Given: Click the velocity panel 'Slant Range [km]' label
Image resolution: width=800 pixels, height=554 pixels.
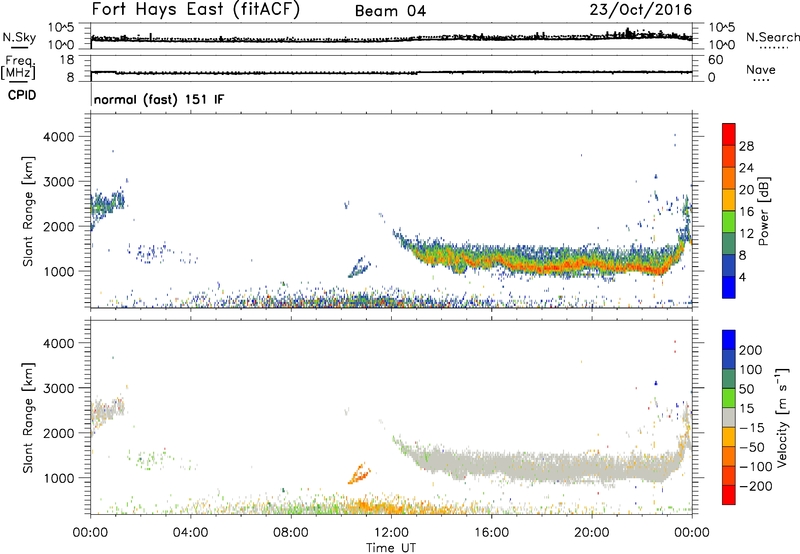Looking at the screenshot, I should tap(28, 417).
